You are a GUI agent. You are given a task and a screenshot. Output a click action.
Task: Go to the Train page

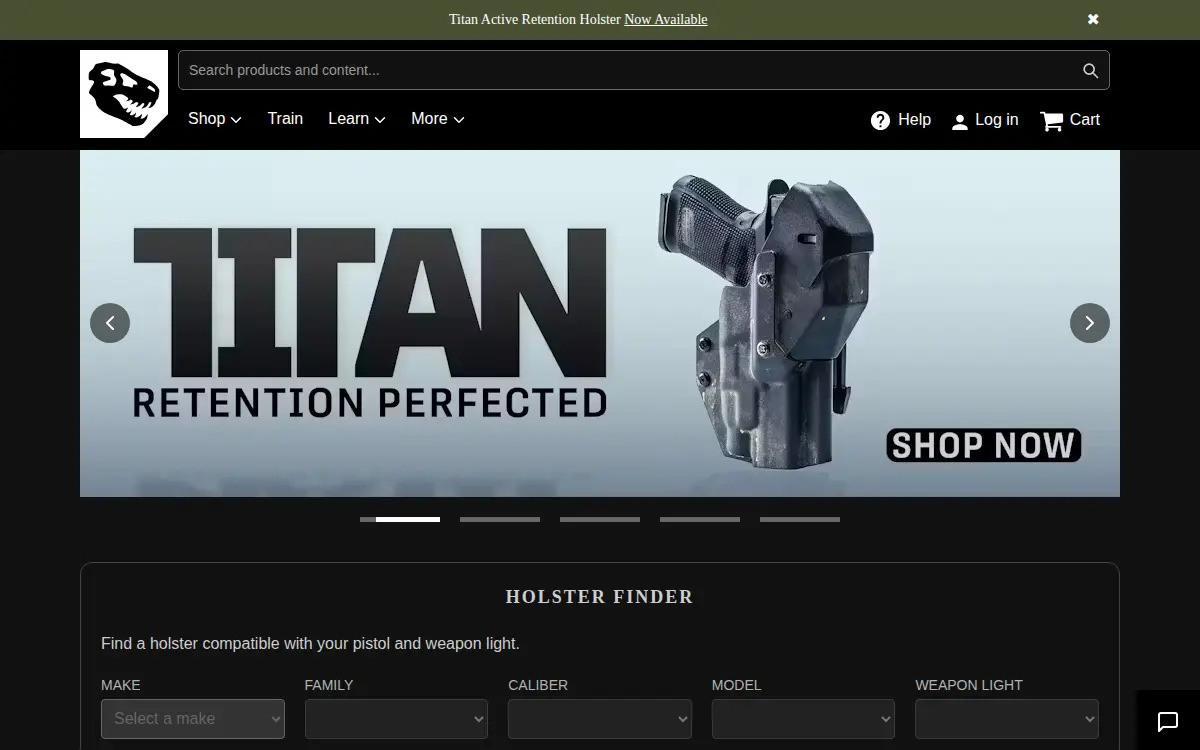(x=285, y=119)
